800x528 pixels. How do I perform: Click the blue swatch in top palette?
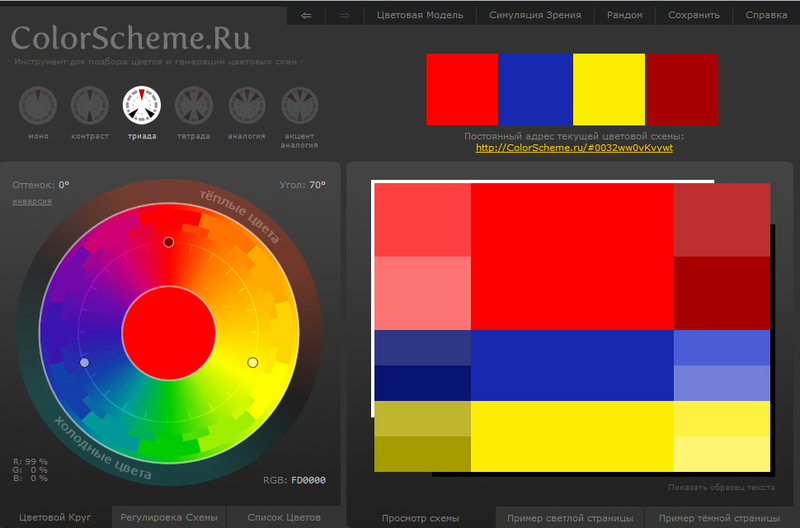tap(536, 89)
